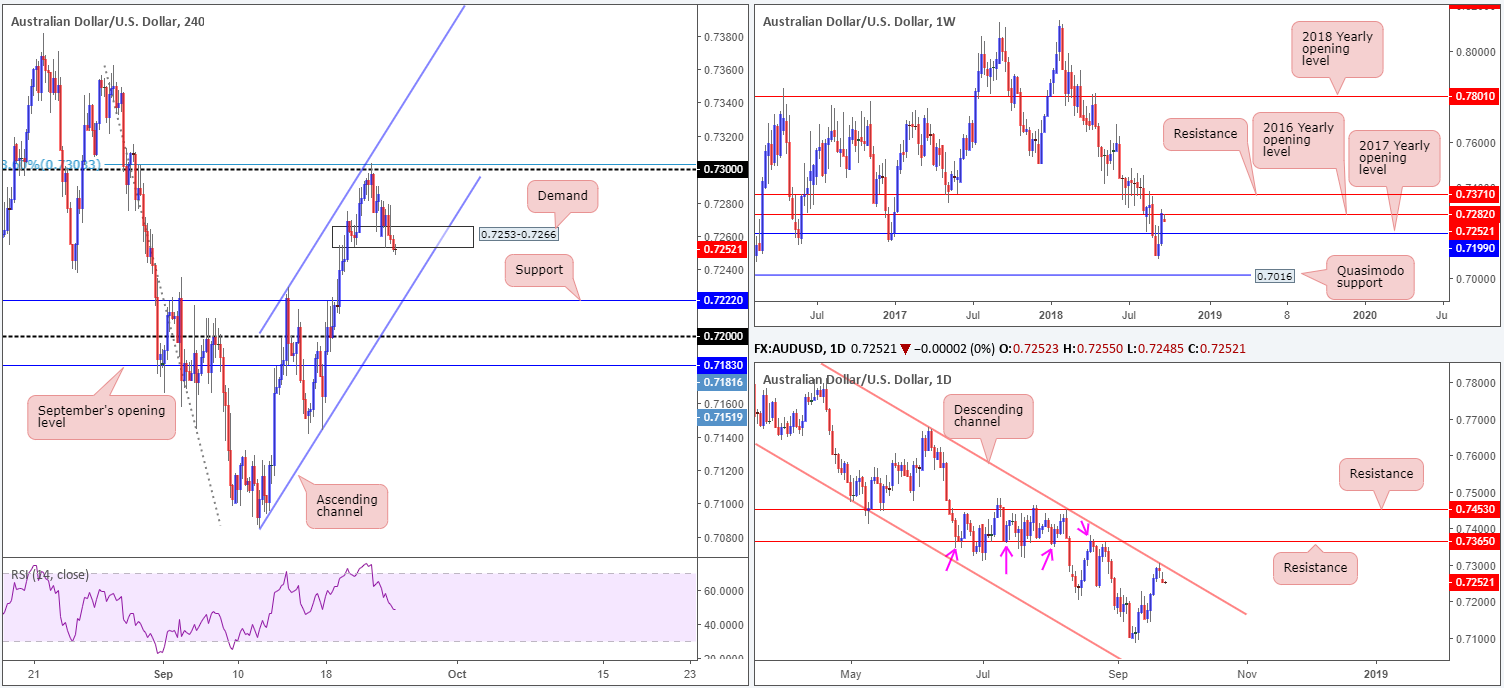1504x688 pixels.
Task: Click "May" on the daily time axis
Action: [x=851, y=672]
